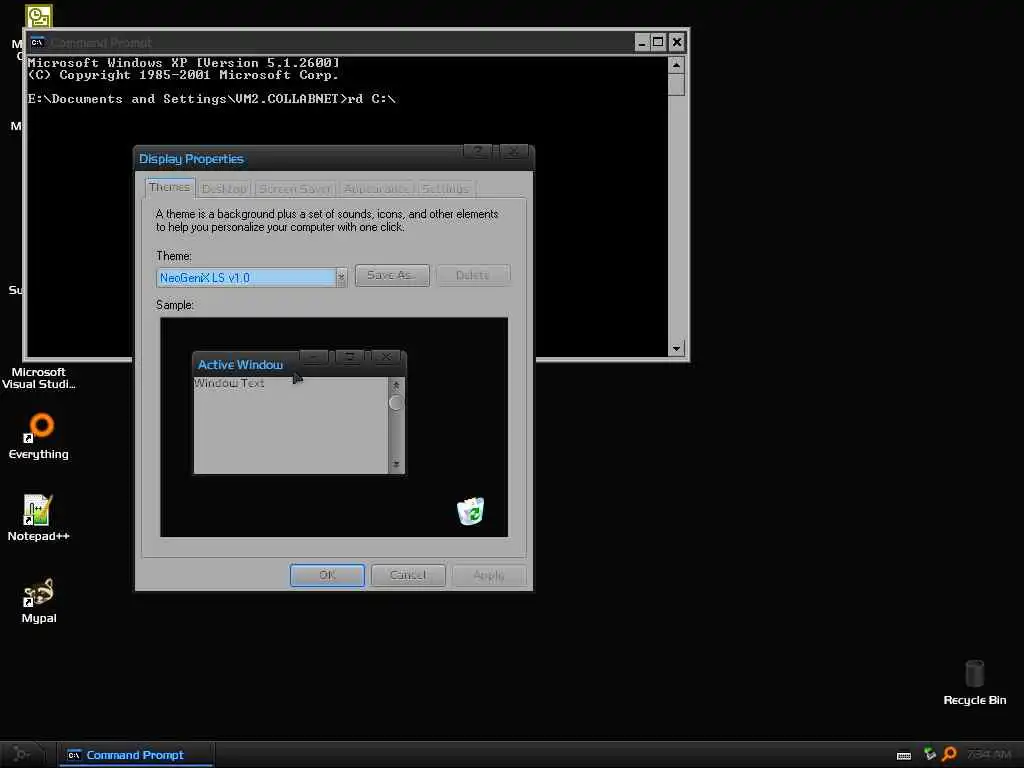This screenshot has width=1024, height=768.
Task: Open the Appearance tab
Action: tap(377, 189)
